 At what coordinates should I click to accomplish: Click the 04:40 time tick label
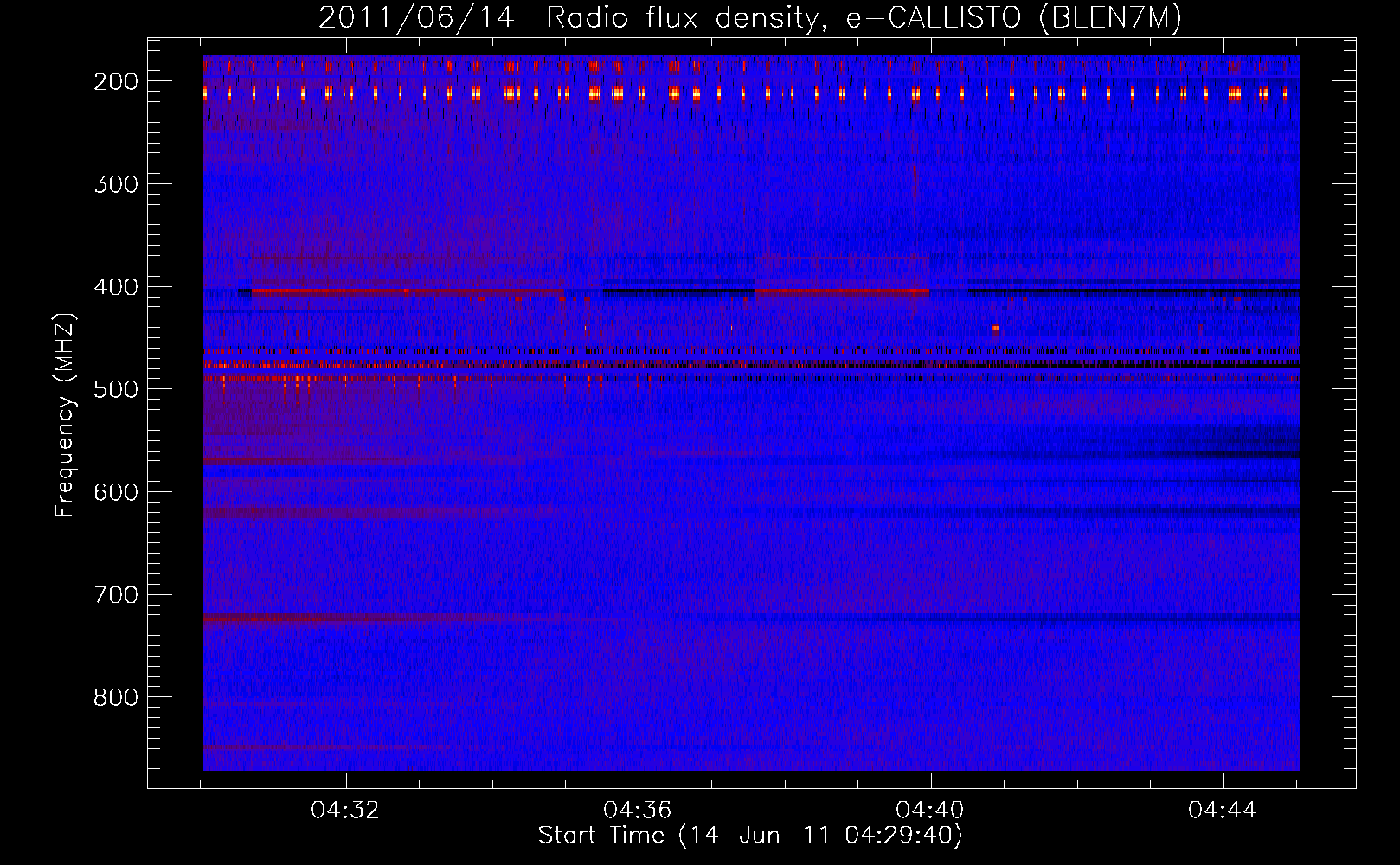point(930,811)
